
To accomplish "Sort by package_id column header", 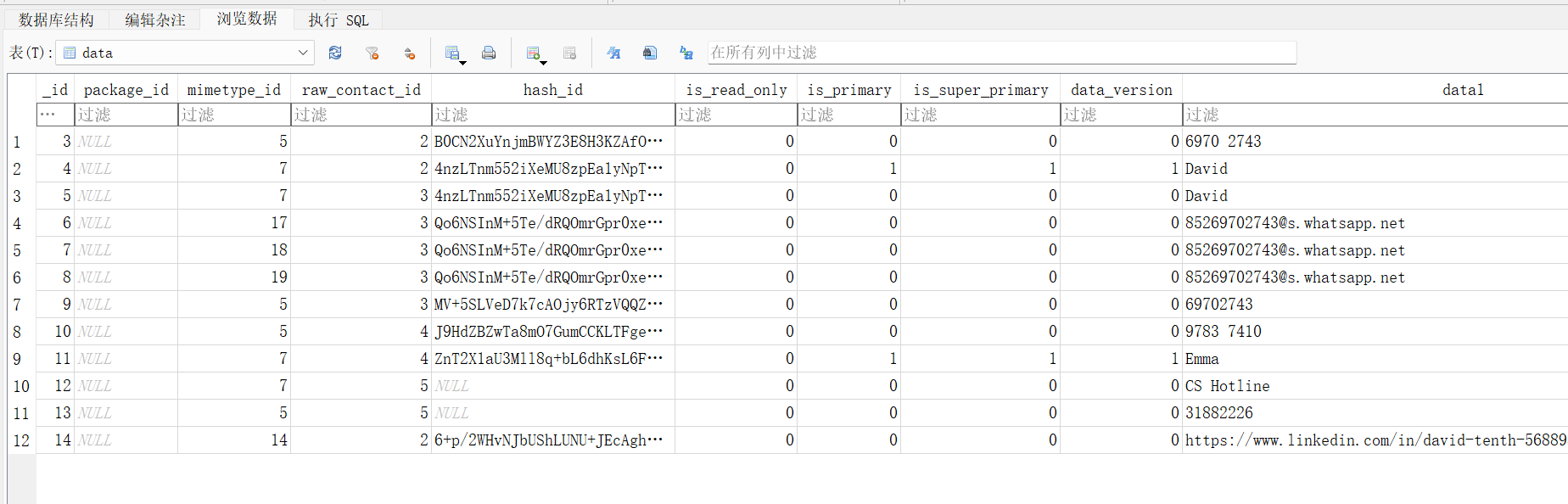I will pos(126,90).
